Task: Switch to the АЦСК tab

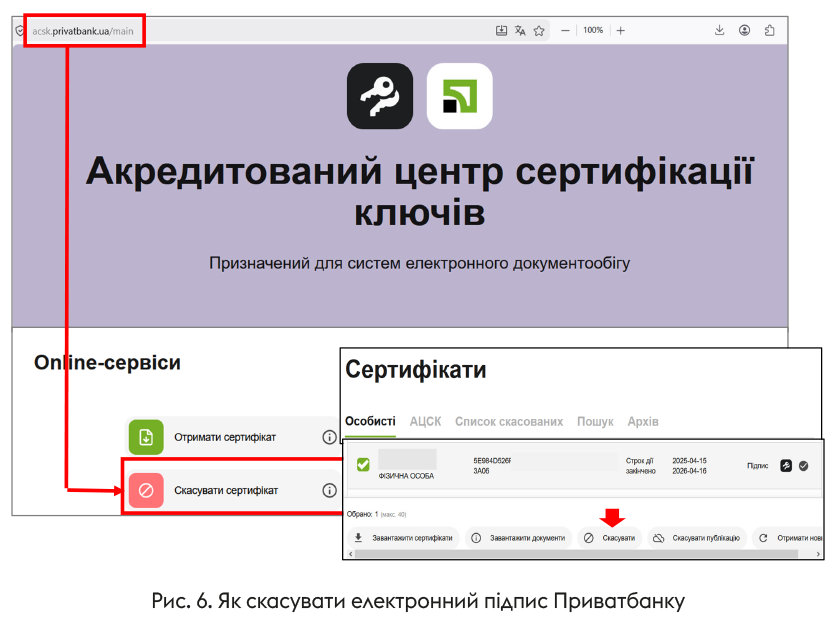Action: click(425, 421)
